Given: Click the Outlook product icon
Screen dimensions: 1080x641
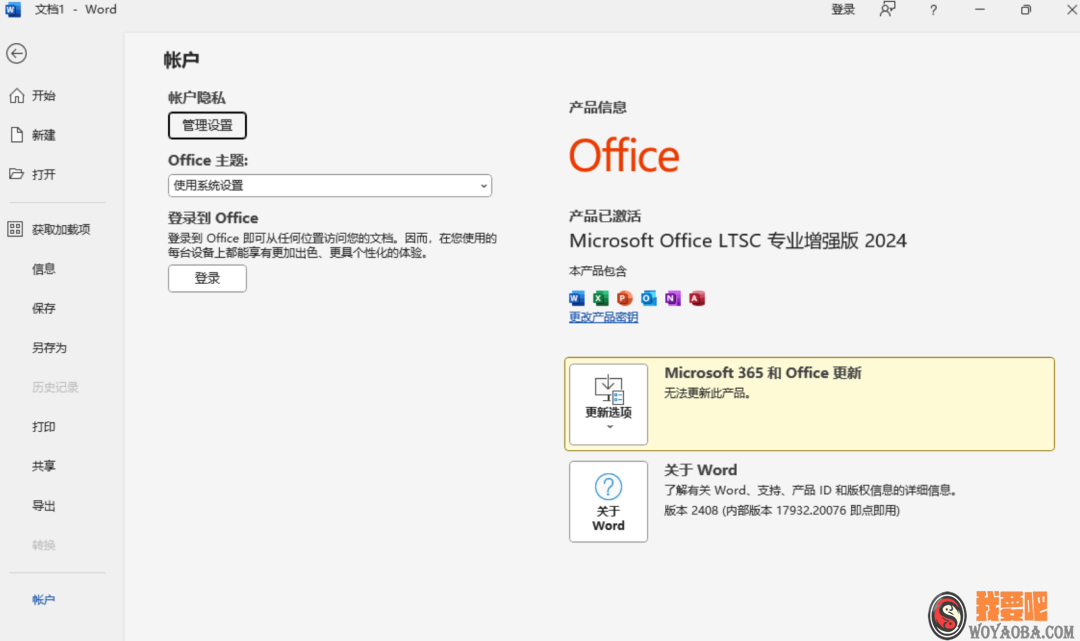Looking at the screenshot, I should [648, 298].
